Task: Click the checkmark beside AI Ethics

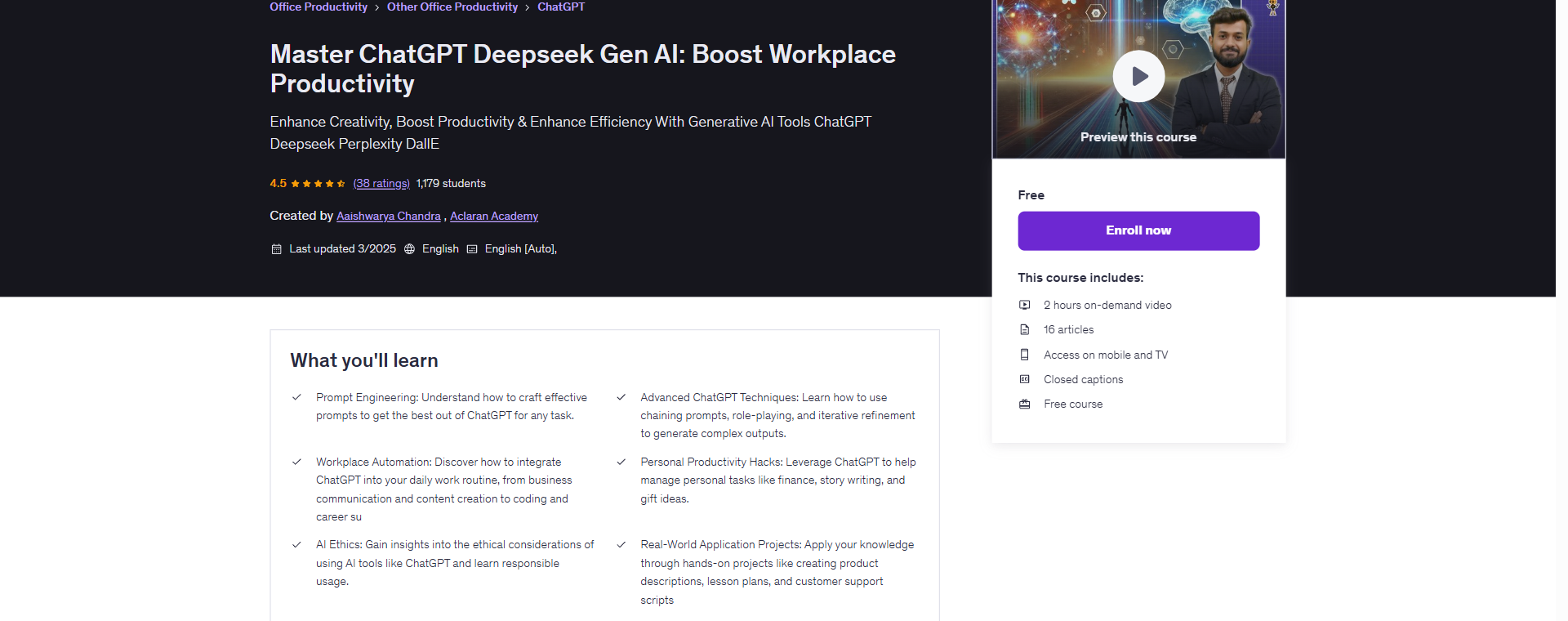Action: click(296, 544)
